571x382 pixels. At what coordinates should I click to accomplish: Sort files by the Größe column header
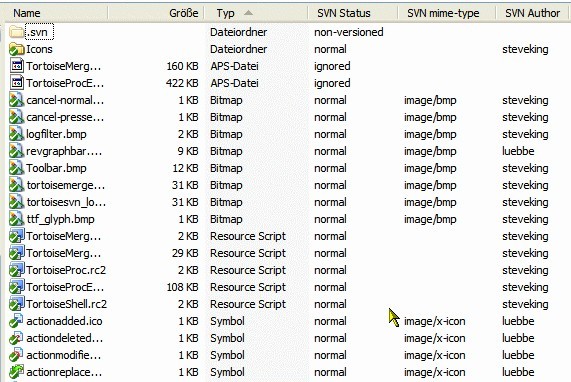coord(156,13)
